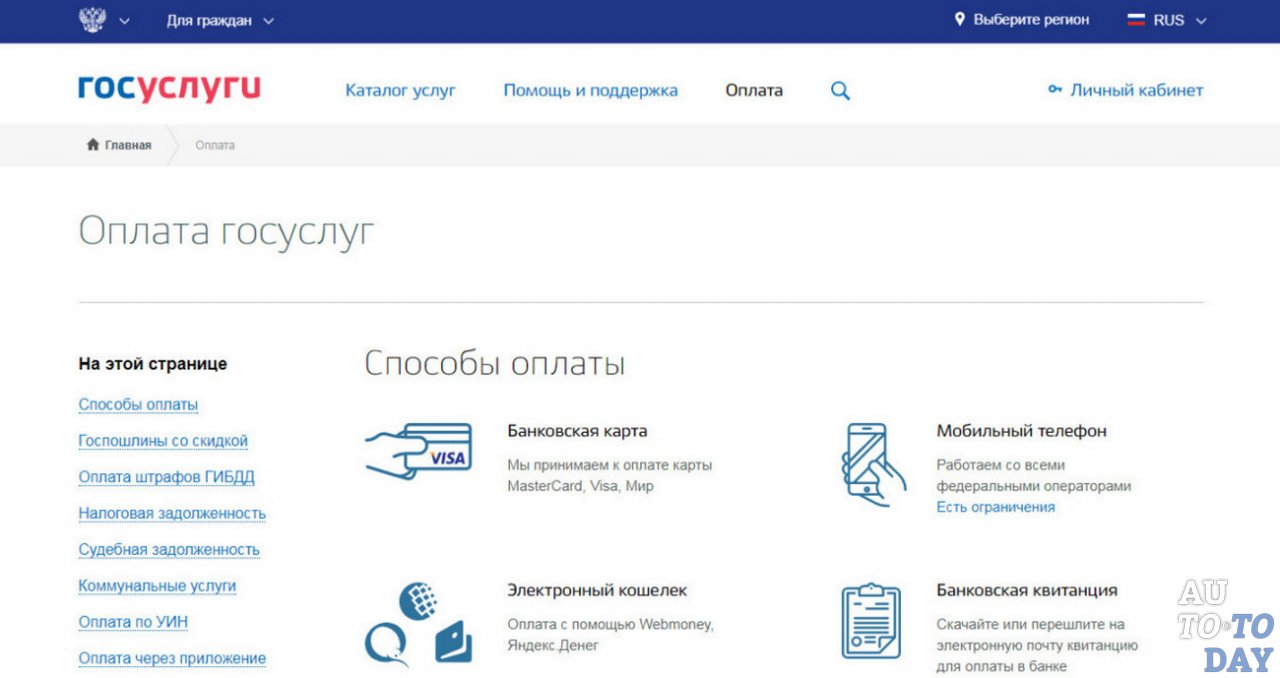Click the home icon in the breadcrumb
Screen dimensions: 1280x678
click(x=91, y=144)
